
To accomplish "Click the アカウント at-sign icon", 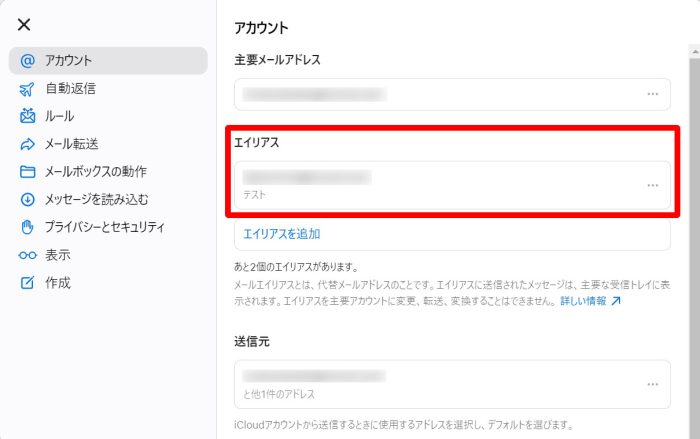I will click(27, 61).
